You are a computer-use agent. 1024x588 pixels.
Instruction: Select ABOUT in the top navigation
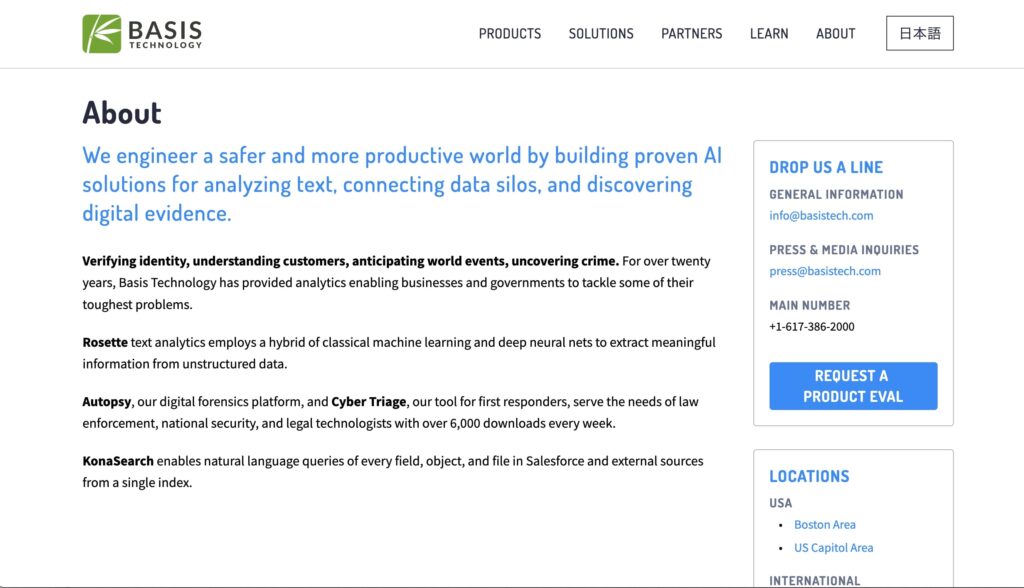[835, 33]
